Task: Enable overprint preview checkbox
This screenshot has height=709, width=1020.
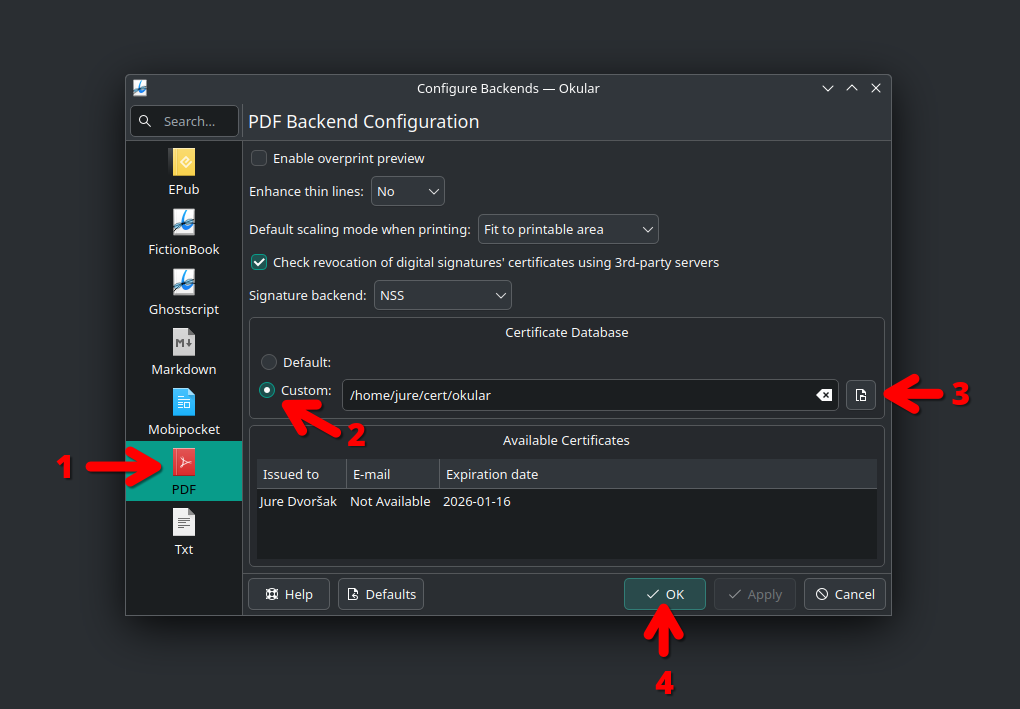Action: (x=259, y=158)
